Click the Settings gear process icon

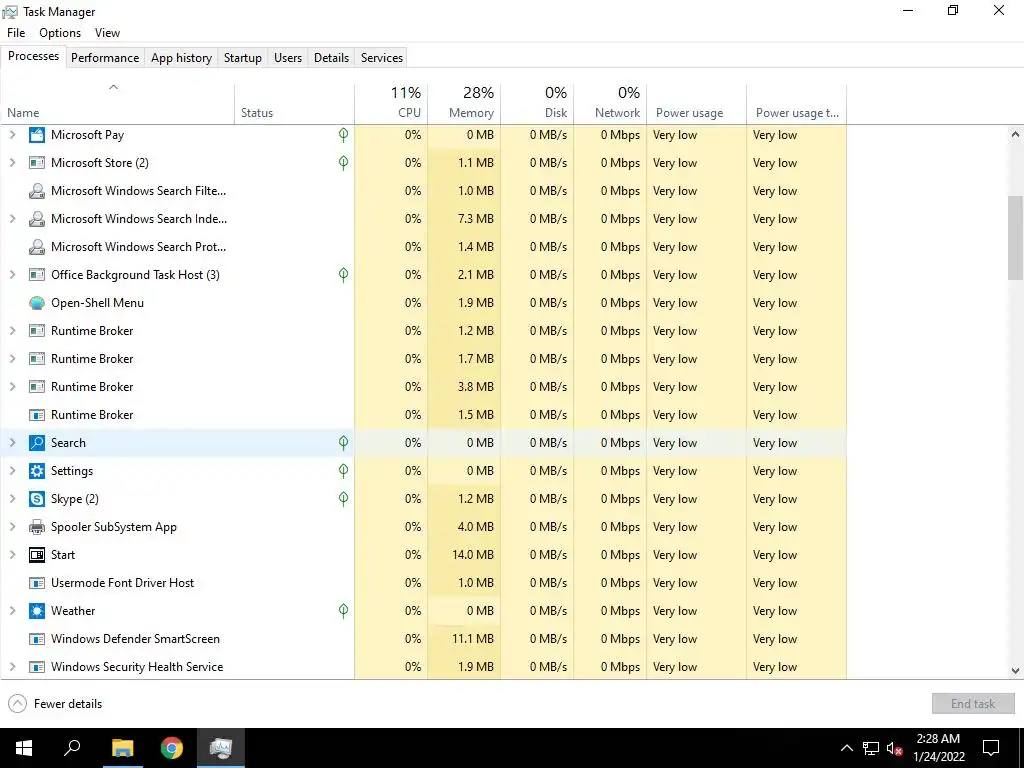pyautogui.click(x=37, y=471)
